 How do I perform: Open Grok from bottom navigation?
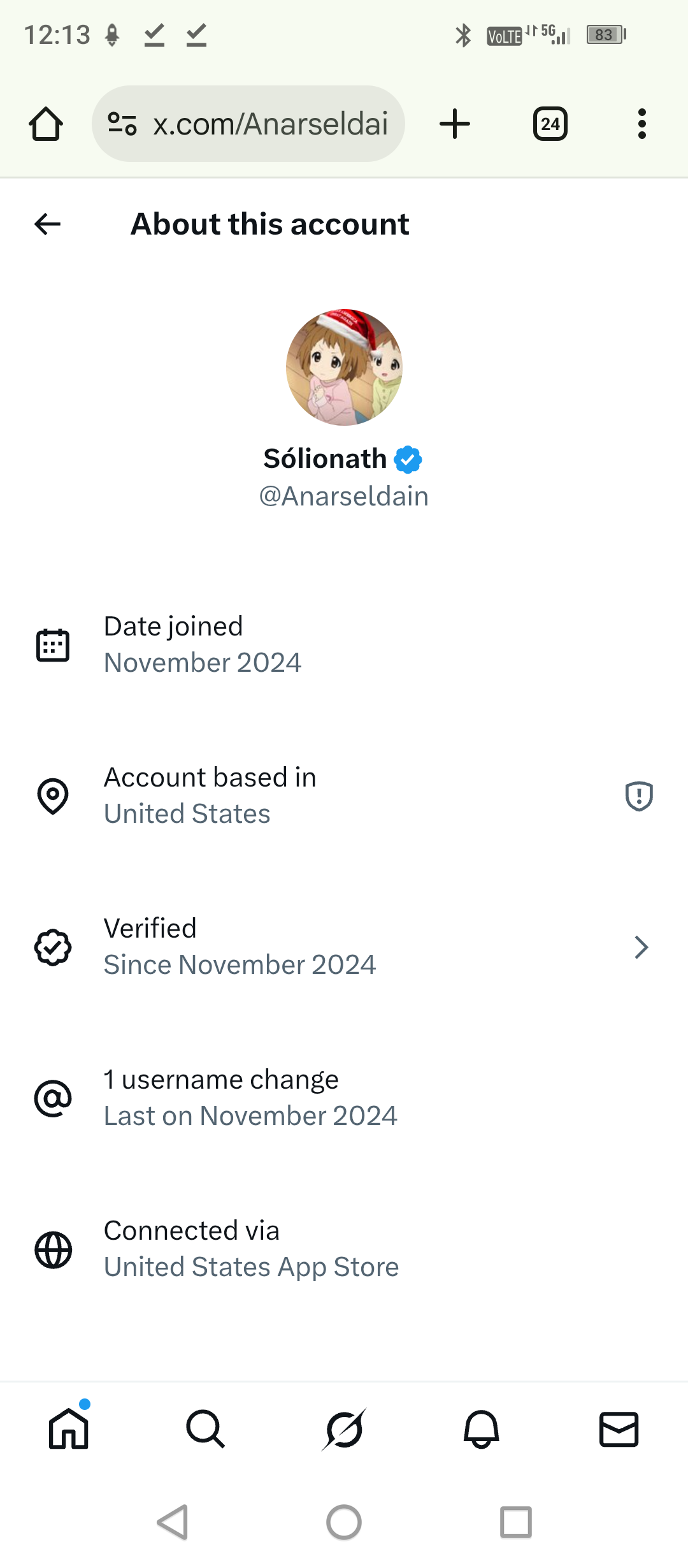coord(344,1428)
